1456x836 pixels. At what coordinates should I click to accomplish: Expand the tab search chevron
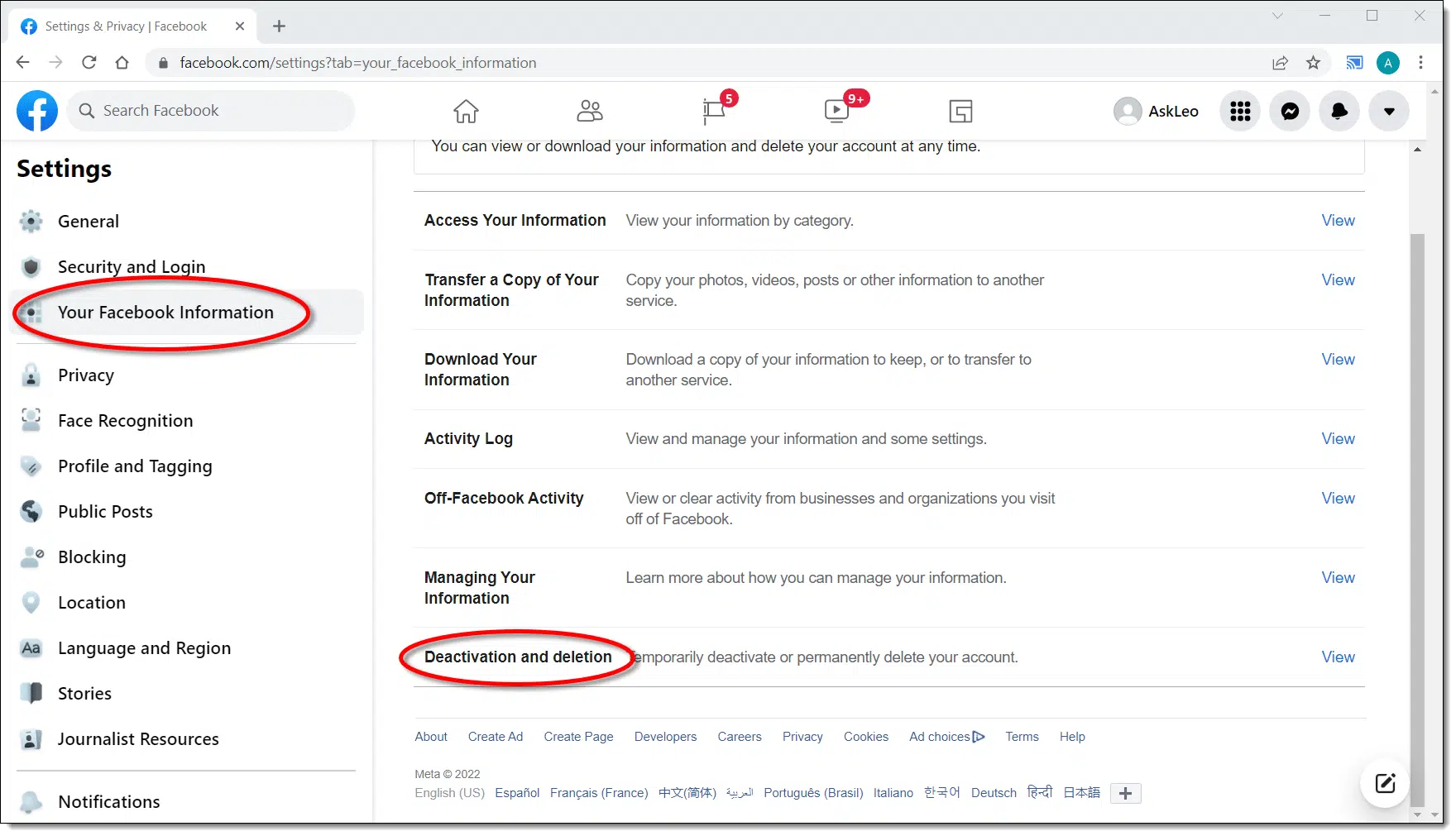[1277, 16]
